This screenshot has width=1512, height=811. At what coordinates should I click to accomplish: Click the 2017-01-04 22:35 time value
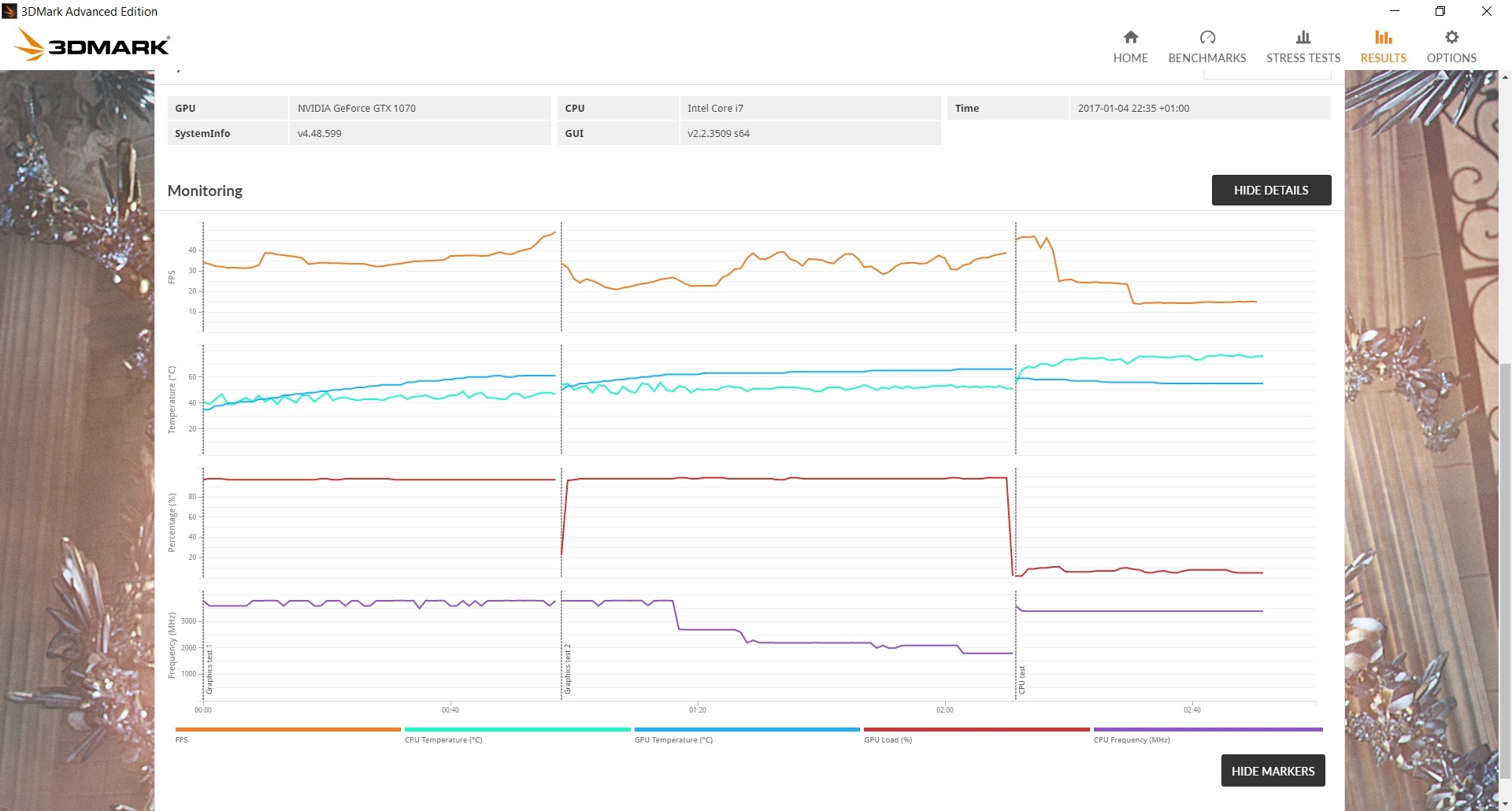tap(1133, 108)
